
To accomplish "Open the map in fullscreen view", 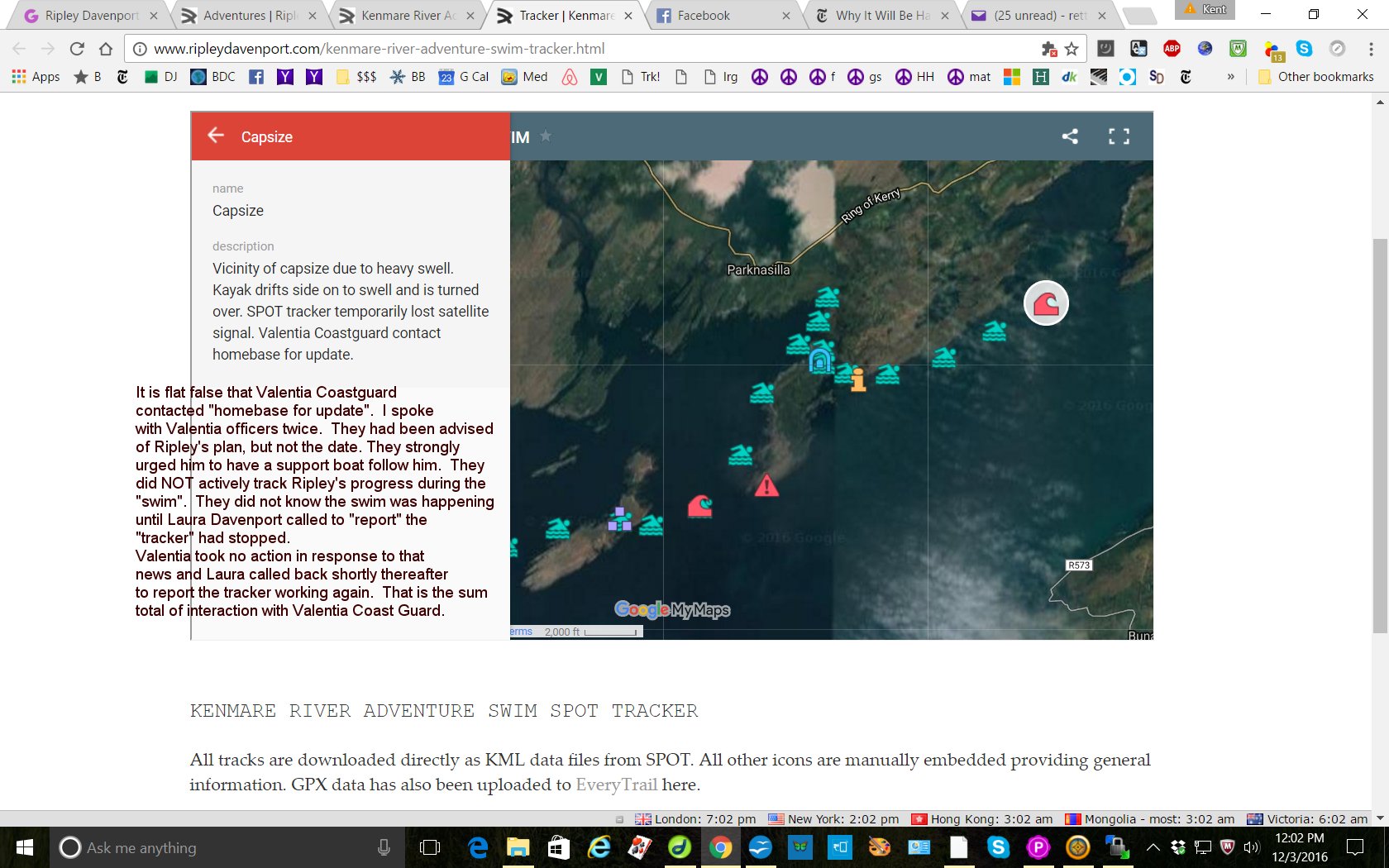I will coord(1119,136).
